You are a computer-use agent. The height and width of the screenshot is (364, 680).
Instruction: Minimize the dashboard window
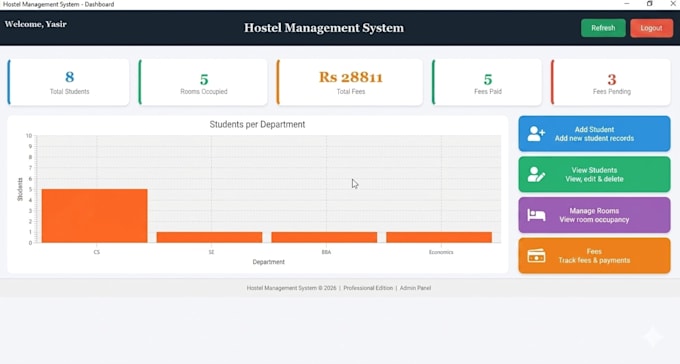click(627, 4)
